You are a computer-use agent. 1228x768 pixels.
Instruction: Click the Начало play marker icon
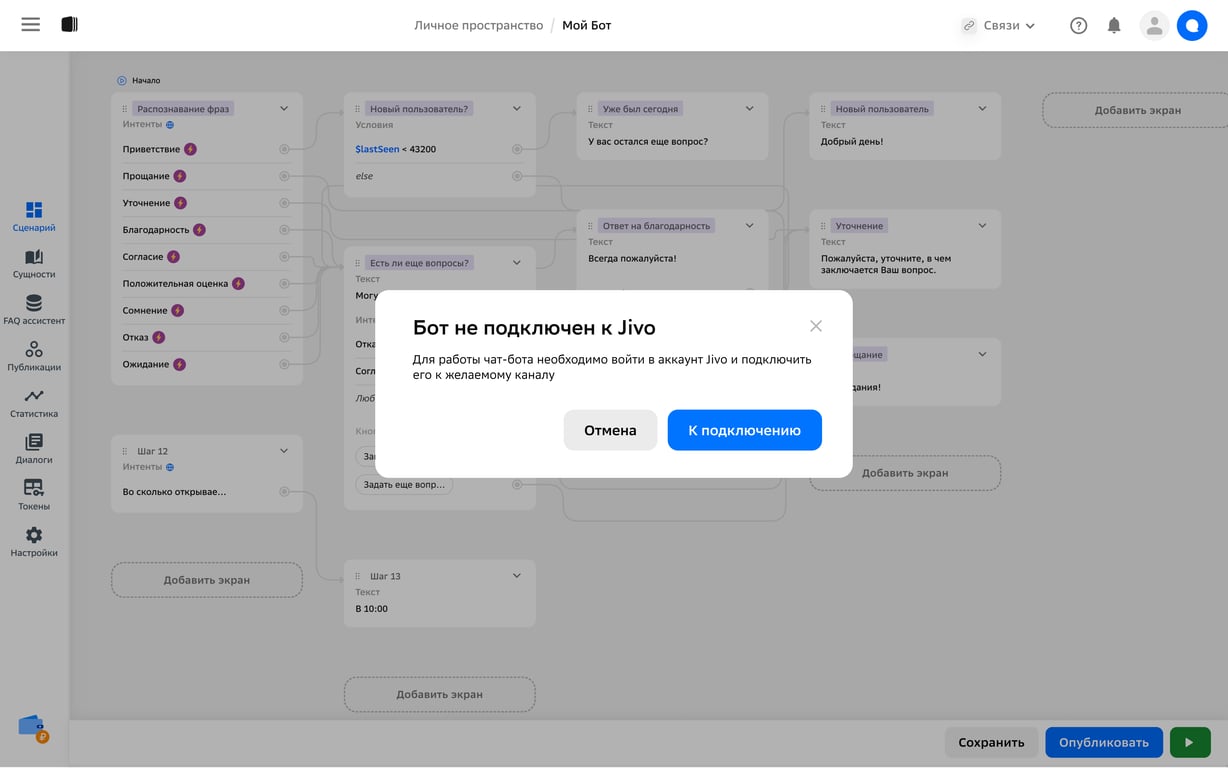point(122,80)
